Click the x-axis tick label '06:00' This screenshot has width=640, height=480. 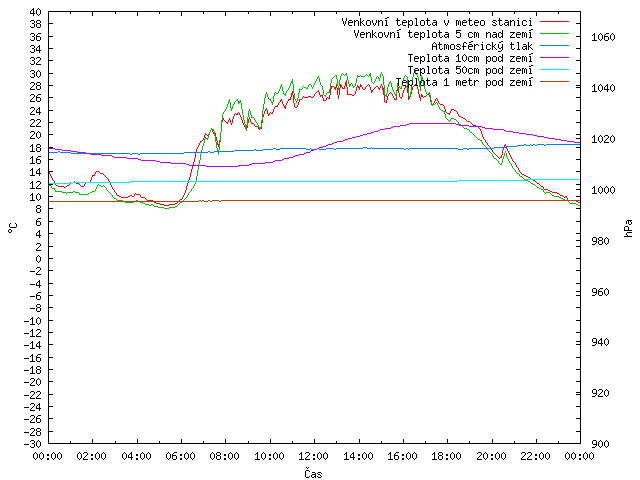pos(180,456)
